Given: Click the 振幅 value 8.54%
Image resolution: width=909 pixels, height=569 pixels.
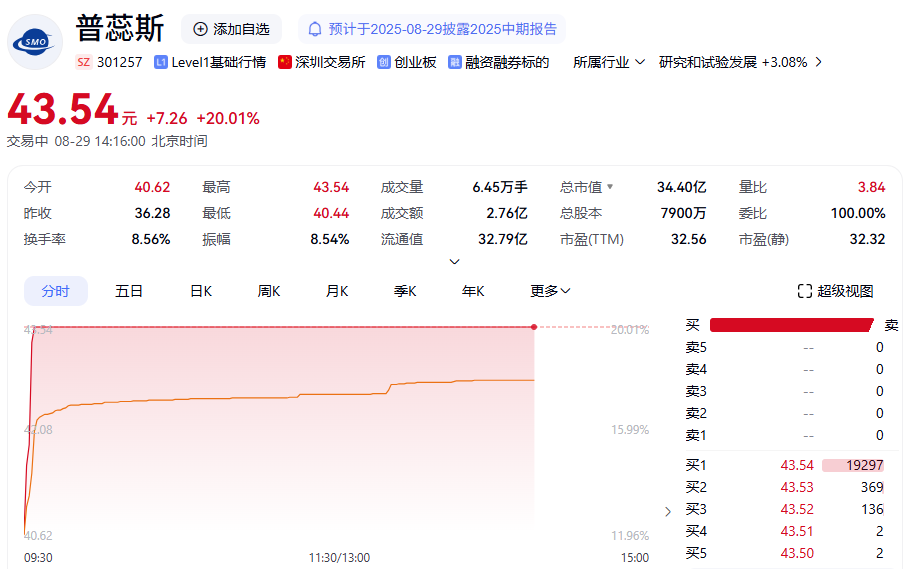Looking at the screenshot, I should click(x=329, y=239).
